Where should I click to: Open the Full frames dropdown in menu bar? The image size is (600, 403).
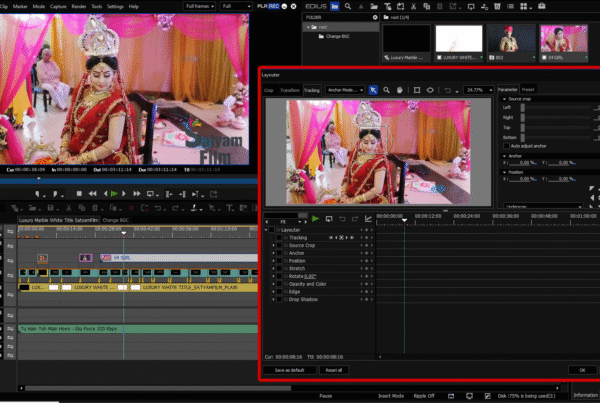pyautogui.click(x=200, y=7)
